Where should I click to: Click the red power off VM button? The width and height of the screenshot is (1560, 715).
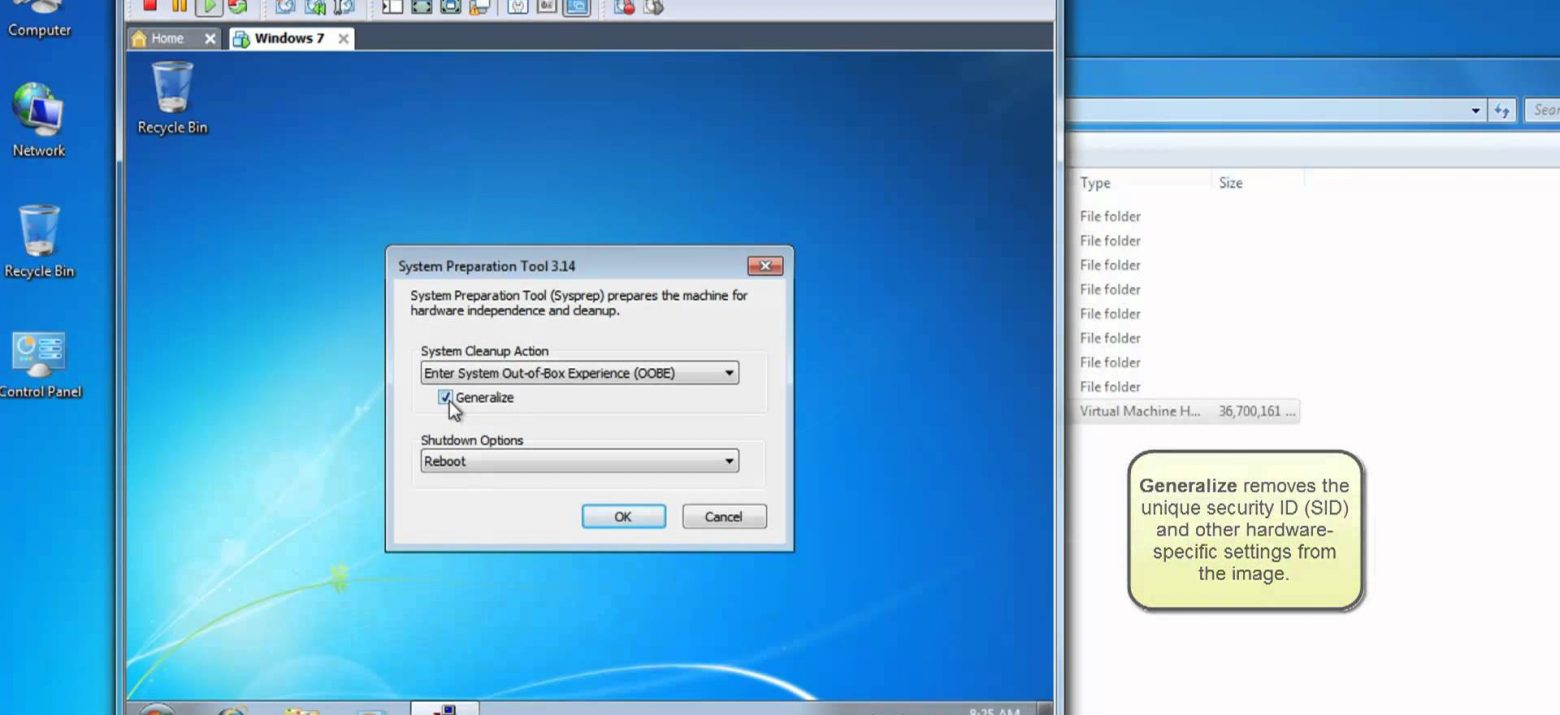point(150,7)
